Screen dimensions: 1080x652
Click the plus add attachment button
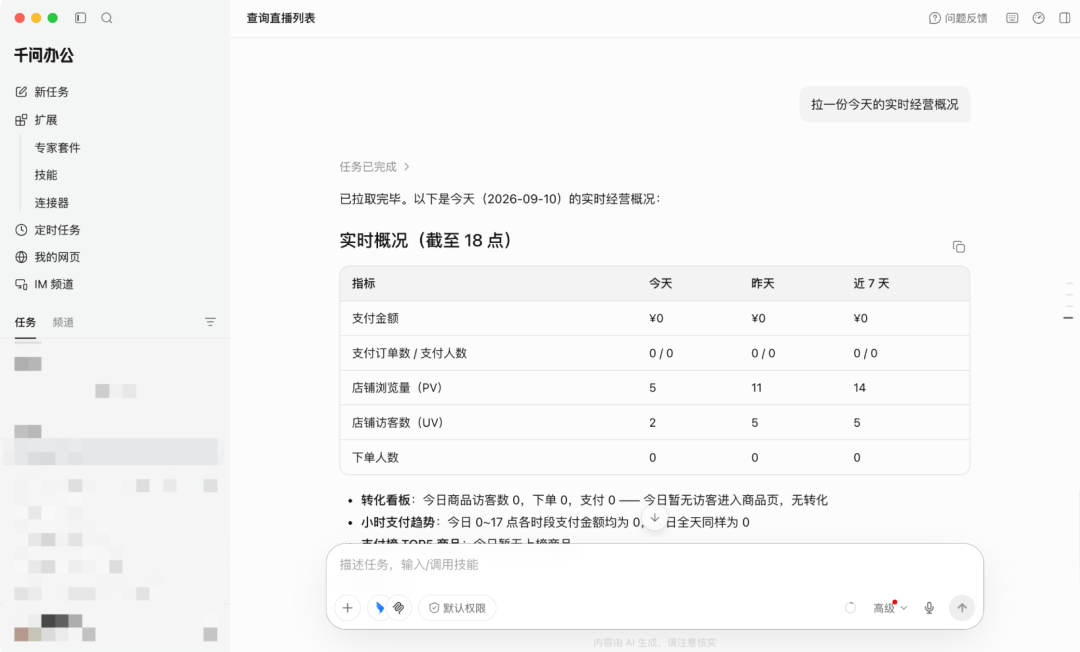click(x=347, y=608)
